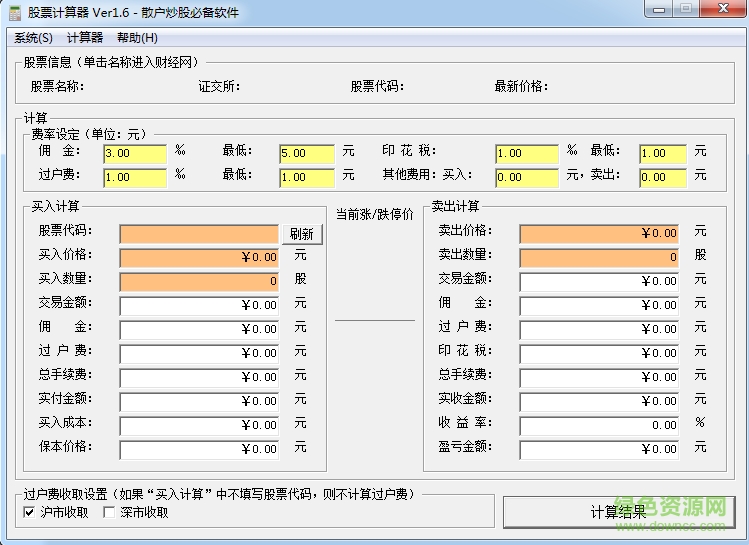749x545 pixels.
Task: Click the 佣金 result field in 卖出计算
Action: click(x=599, y=306)
